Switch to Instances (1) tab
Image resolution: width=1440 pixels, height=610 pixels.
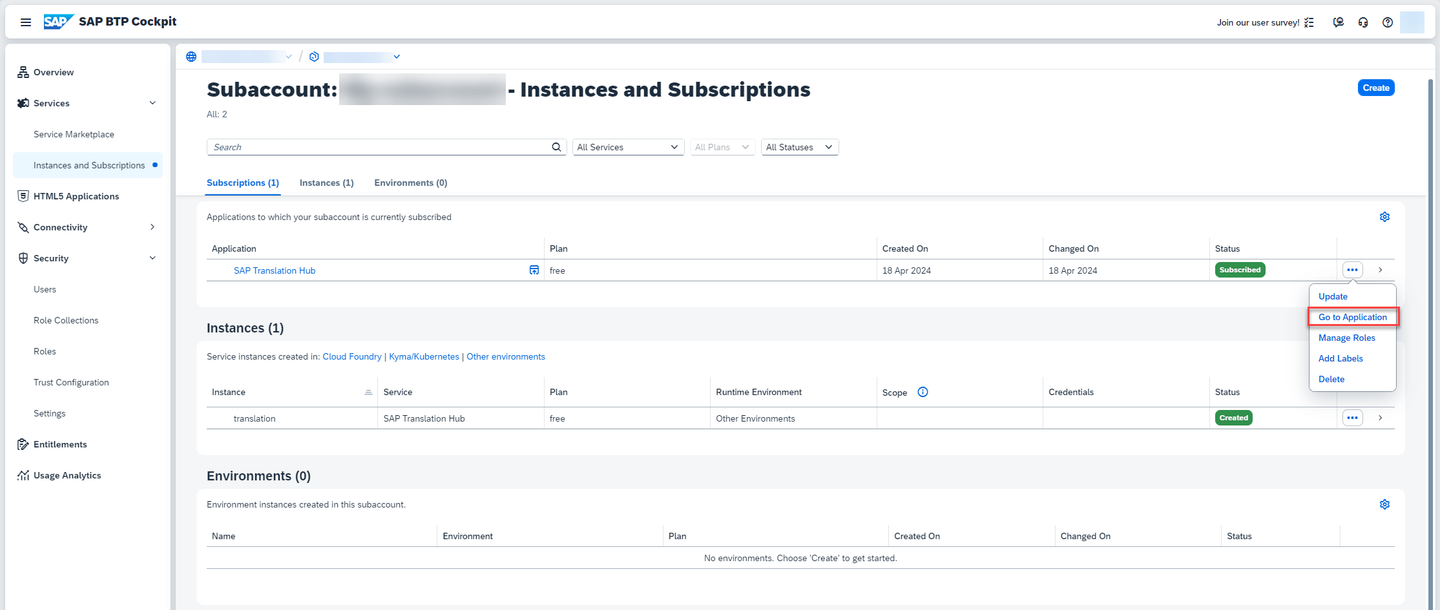(327, 183)
